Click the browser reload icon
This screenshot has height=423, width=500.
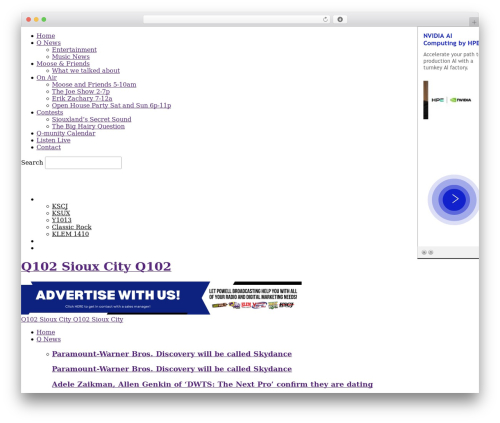point(325,19)
